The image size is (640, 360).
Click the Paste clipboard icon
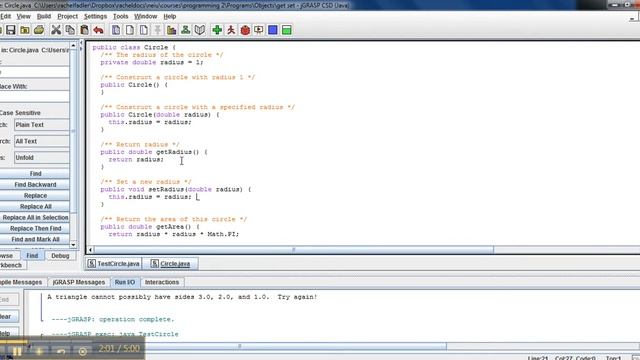(84, 30)
